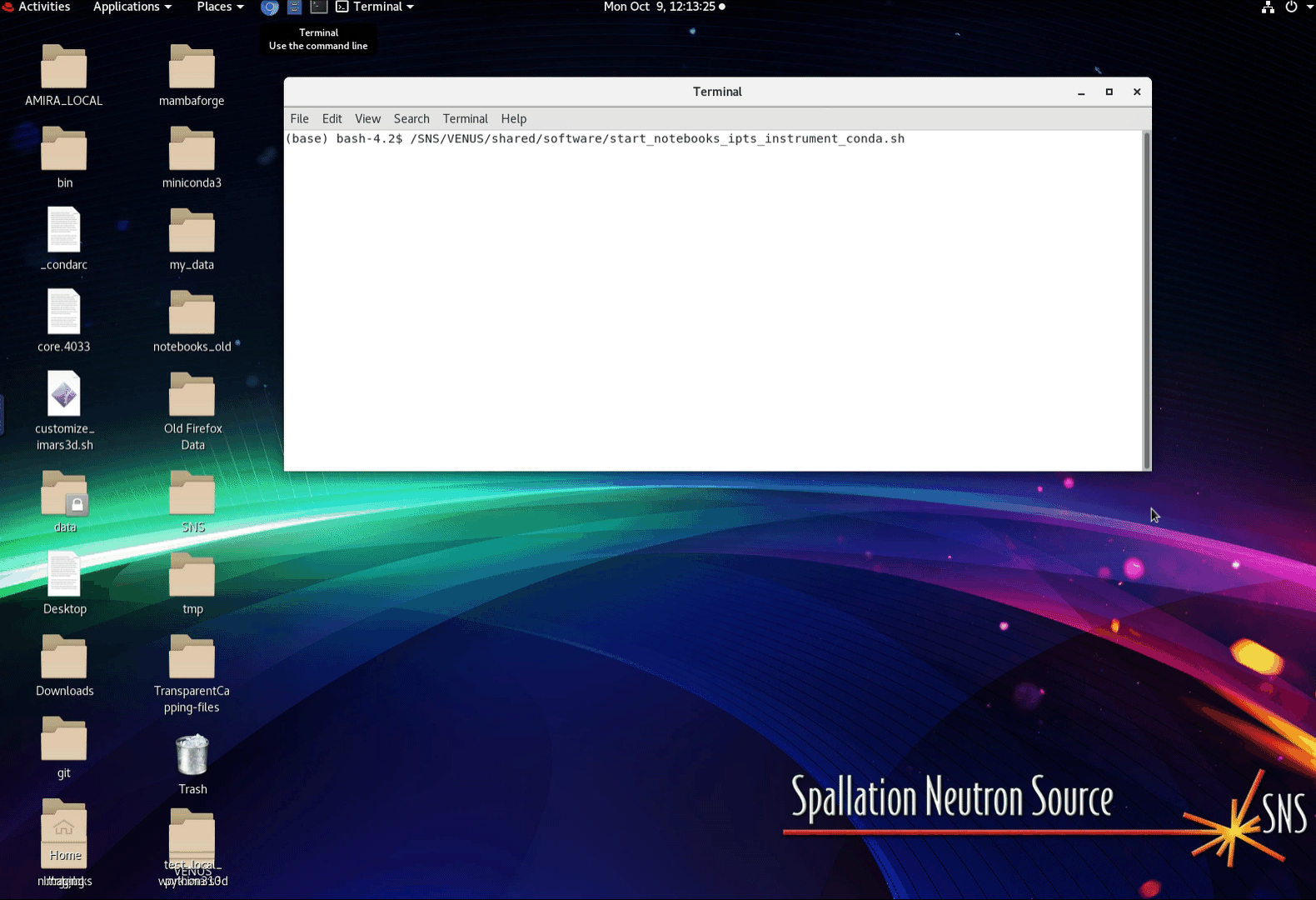Viewport: 1316px width, 900px height.
Task: Click the Activities button
Action: [x=43, y=7]
